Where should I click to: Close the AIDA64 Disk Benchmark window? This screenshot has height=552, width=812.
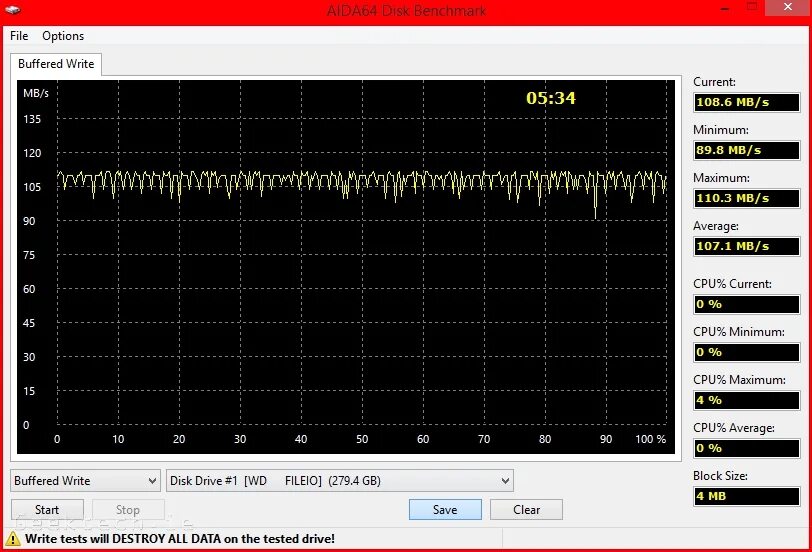(x=788, y=7)
